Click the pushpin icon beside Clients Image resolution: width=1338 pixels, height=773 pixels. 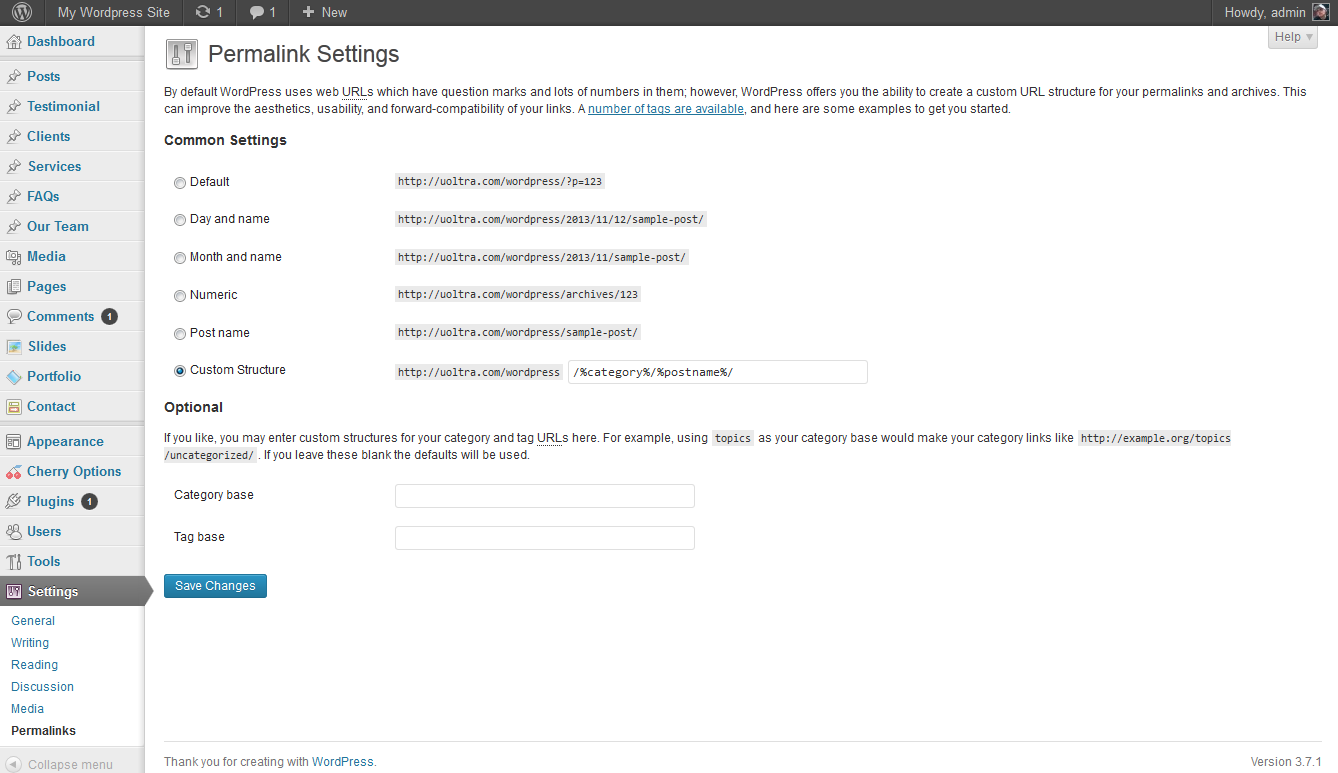click(14, 136)
